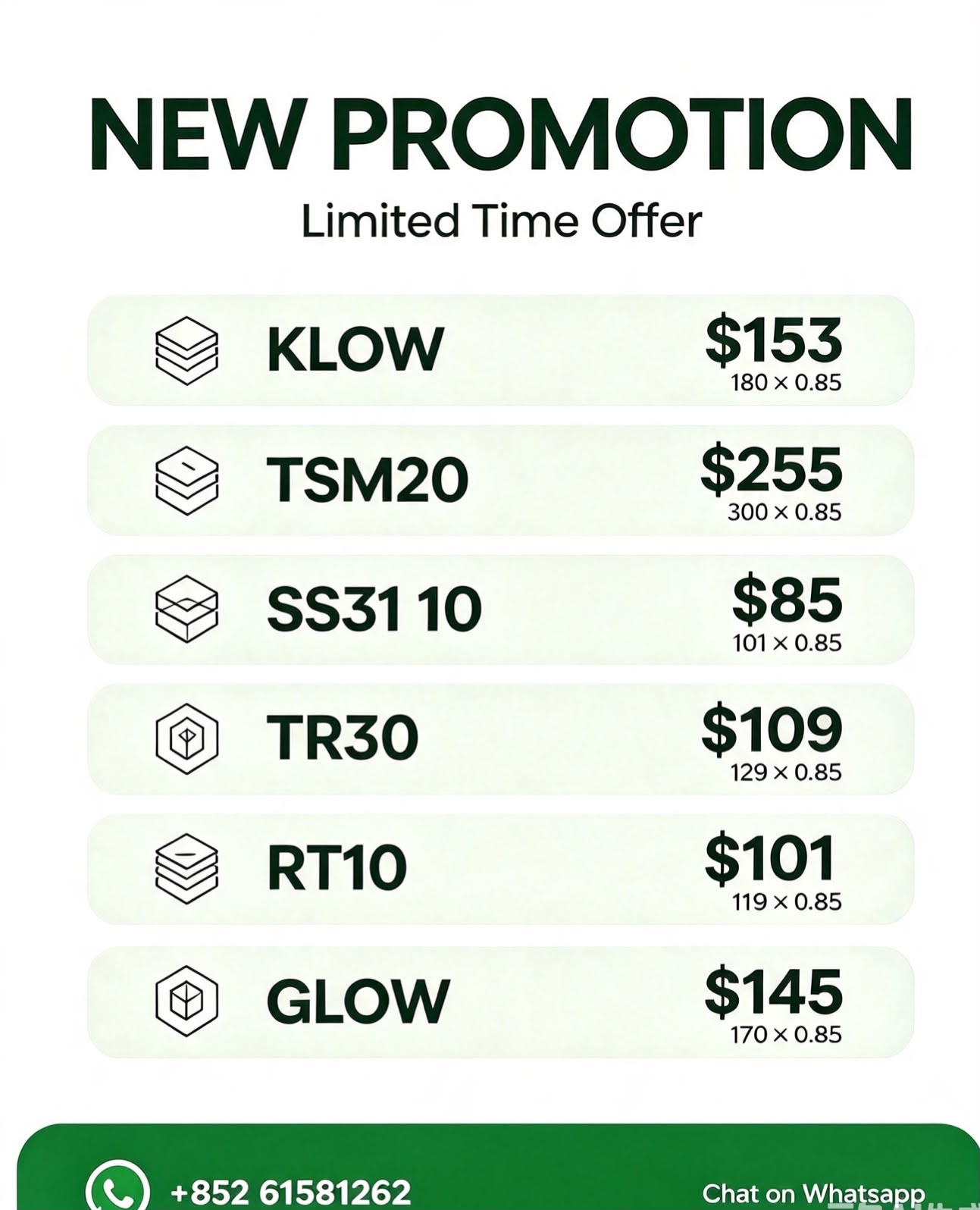Click the stacked layers icon beside KLOW
Image resolution: width=980 pixels, height=1210 pixels.
[x=186, y=350]
